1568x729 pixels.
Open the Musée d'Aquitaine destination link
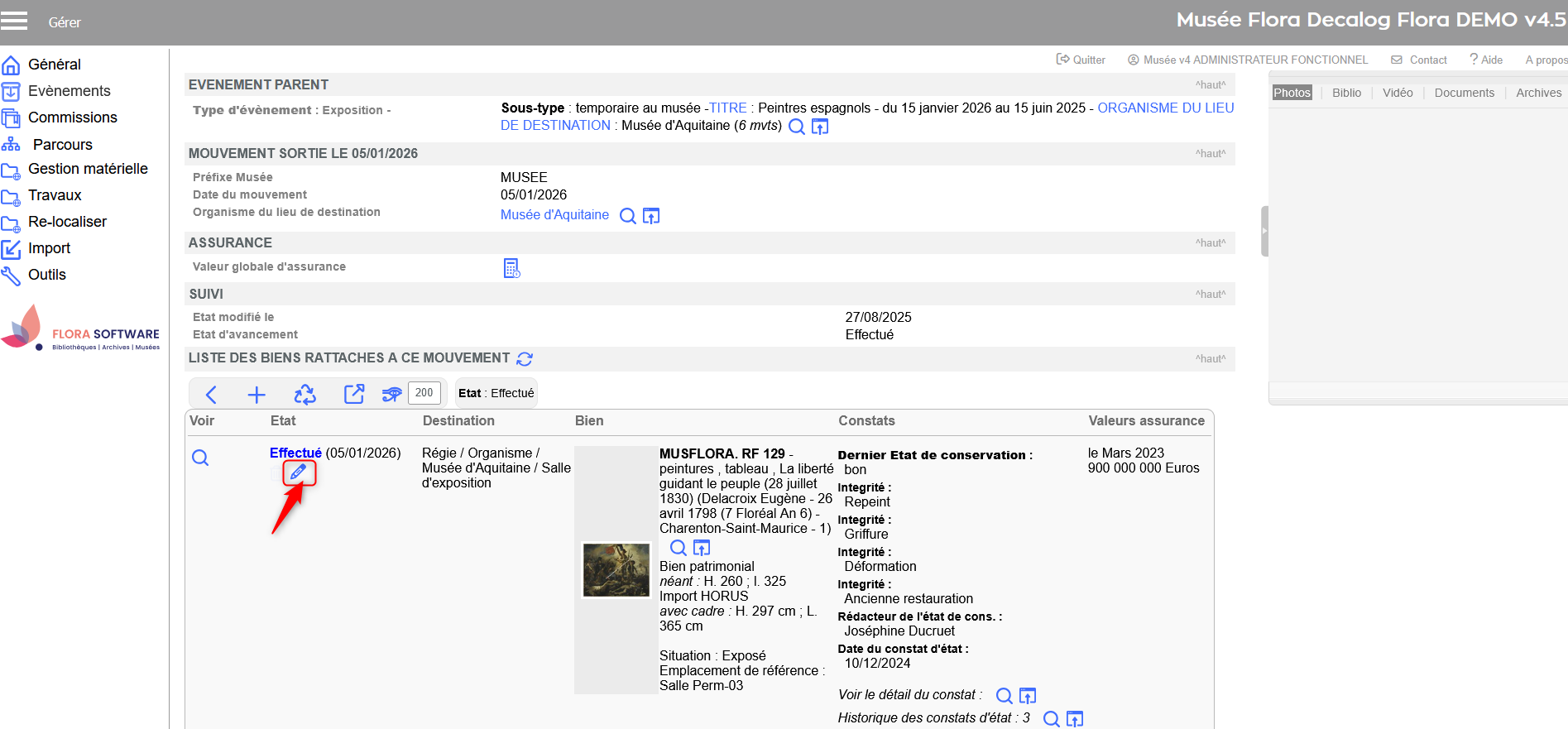point(554,215)
